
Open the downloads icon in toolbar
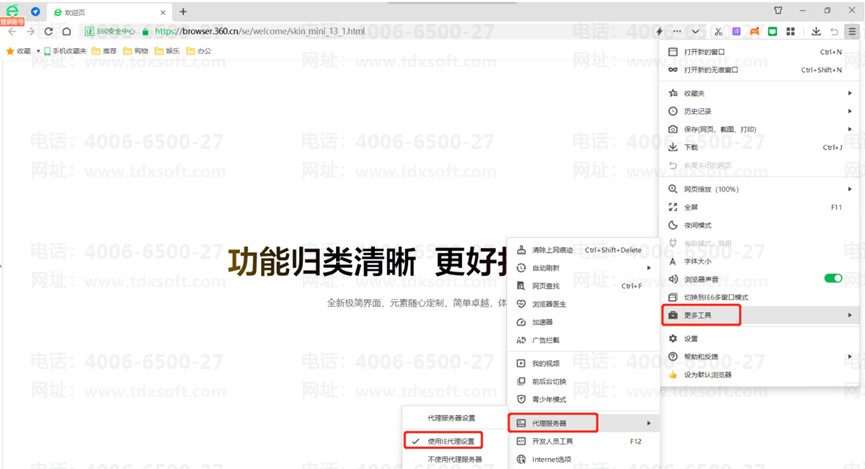pyautogui.click(x=816, y=32)
